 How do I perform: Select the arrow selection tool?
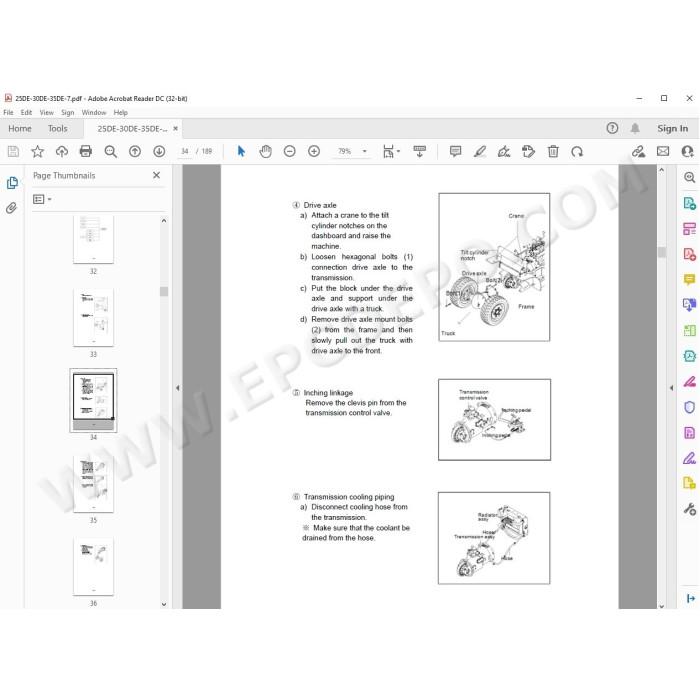click(x=241, y=152)
